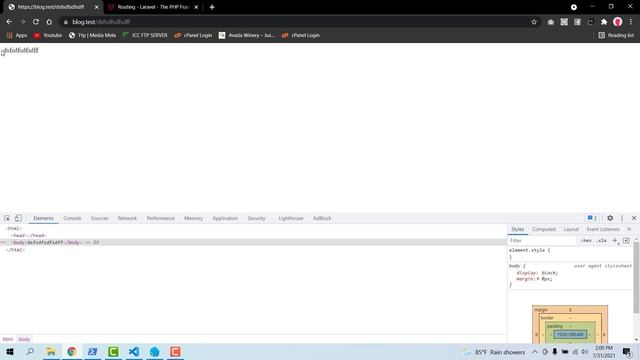Open the Windows Start menu

[10, 352]
